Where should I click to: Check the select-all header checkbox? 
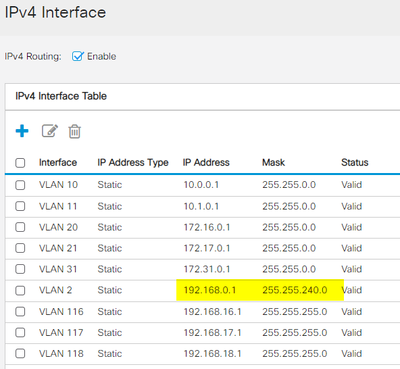pos(20,163)
